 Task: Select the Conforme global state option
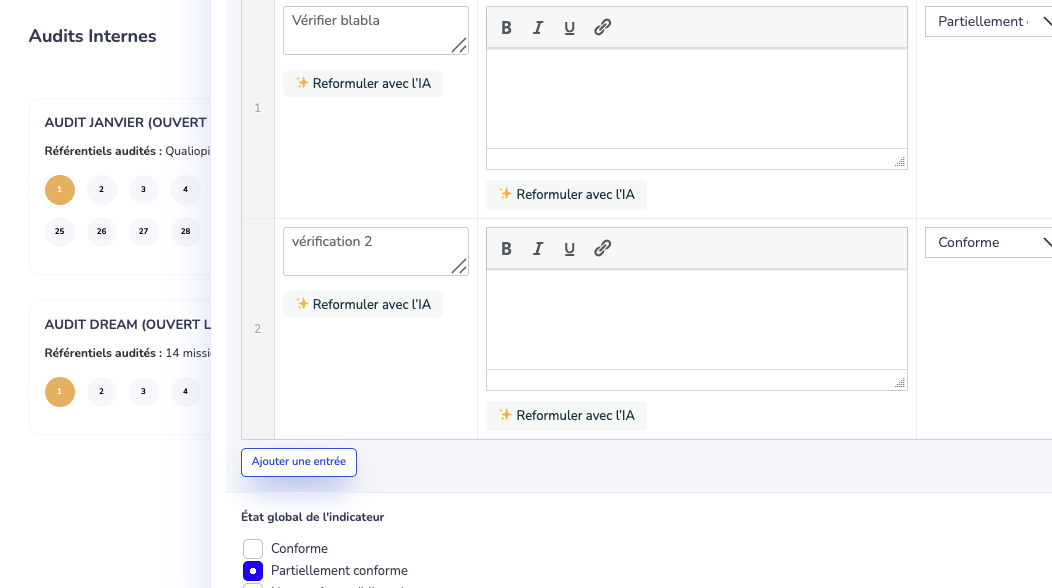pyautogui.click(x=253, y=549)
